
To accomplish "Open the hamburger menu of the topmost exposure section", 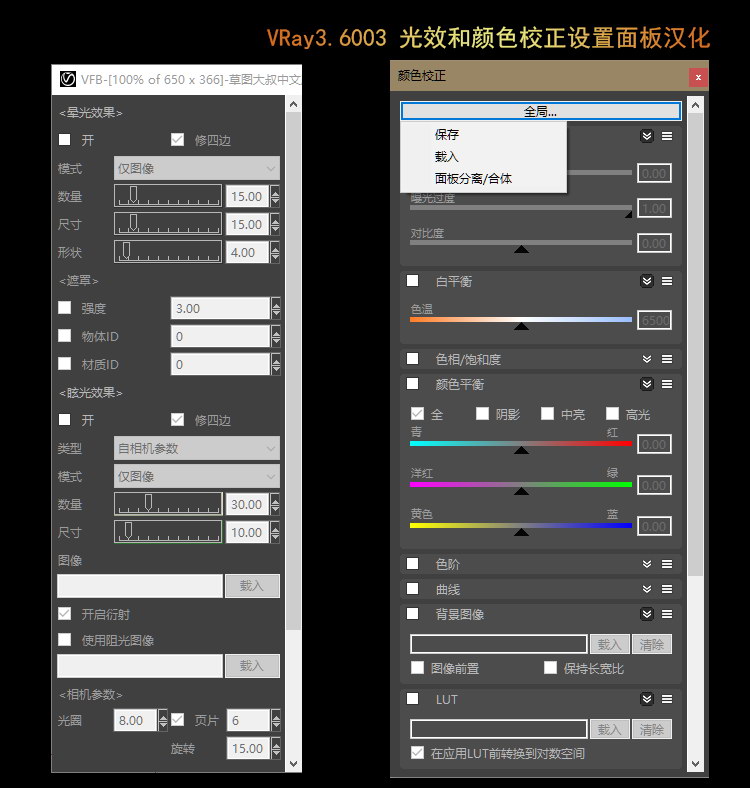I will click(x=667, y=136).
